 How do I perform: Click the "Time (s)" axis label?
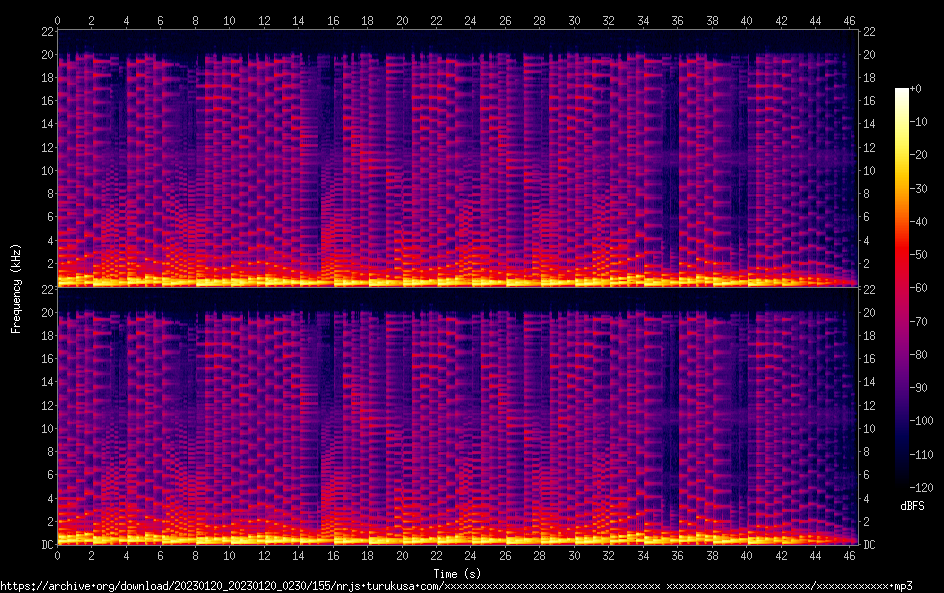457,573
